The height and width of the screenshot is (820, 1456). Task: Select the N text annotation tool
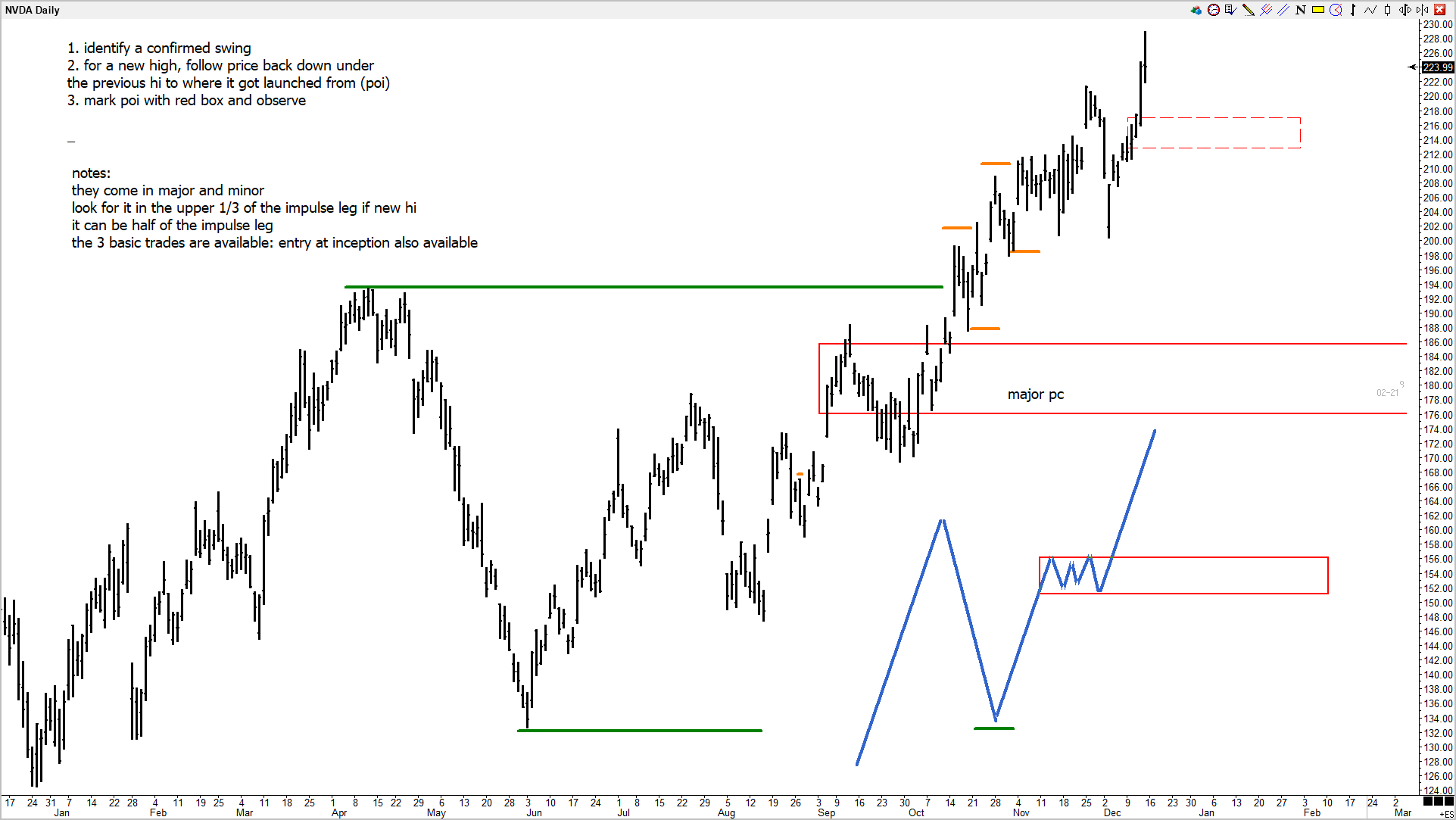tap(1301, 10)
